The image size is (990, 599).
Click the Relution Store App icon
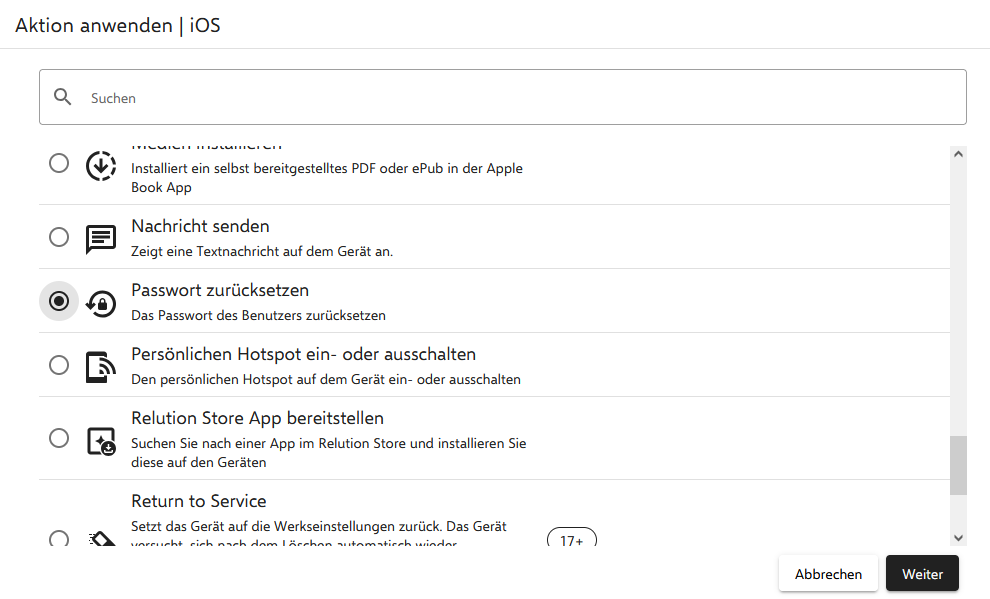pyautogui.click(x=101, y=441)
